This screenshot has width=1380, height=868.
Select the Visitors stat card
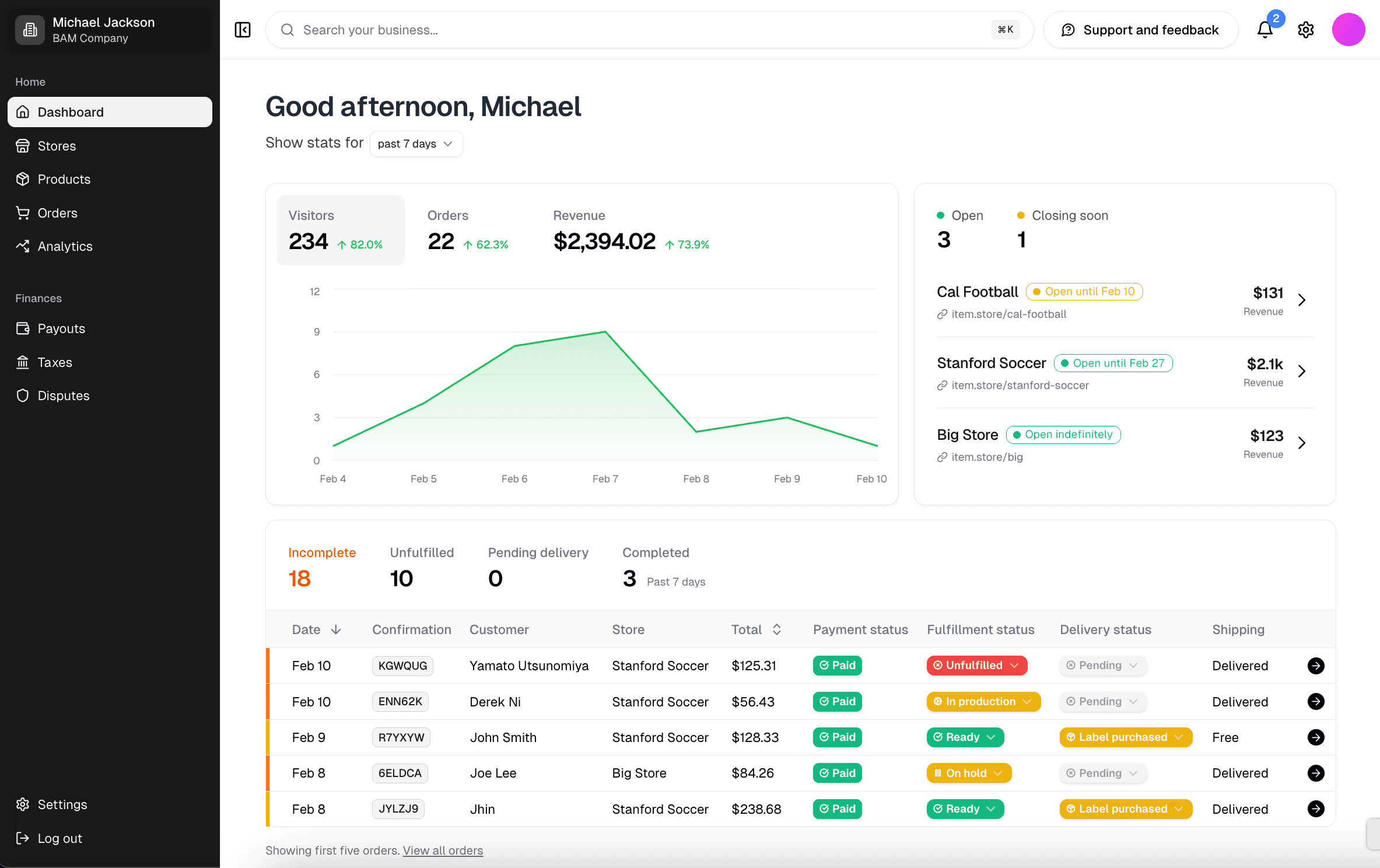pyautogui.click(x=340, y=230)
